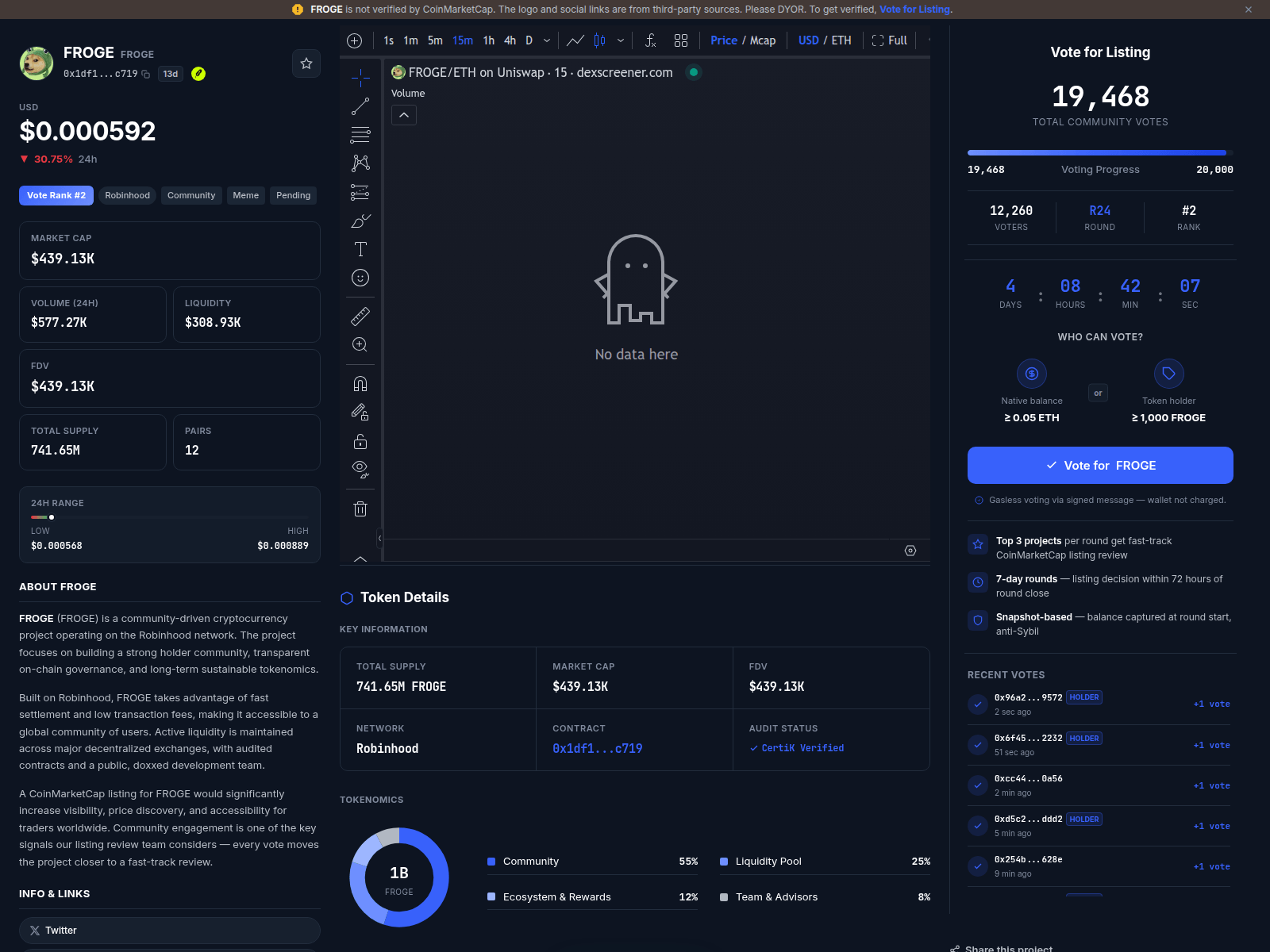
Task: Click the 13d token age badge
Action: pyautogui.click(x=171, y=74)
